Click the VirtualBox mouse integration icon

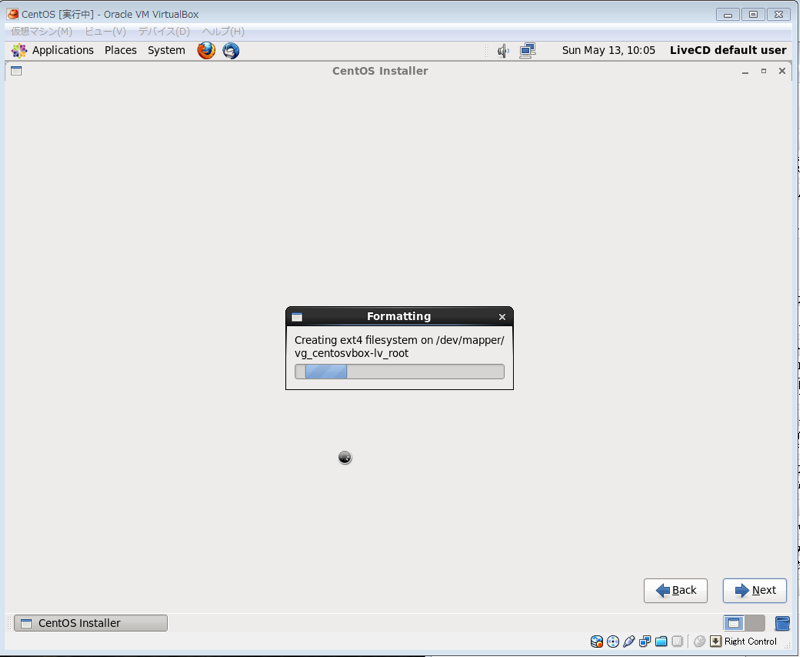tap(699, 642)
